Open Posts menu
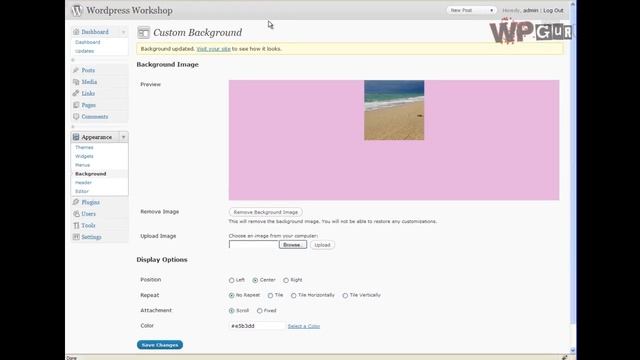The image size is (640, 360). [88, 70]
